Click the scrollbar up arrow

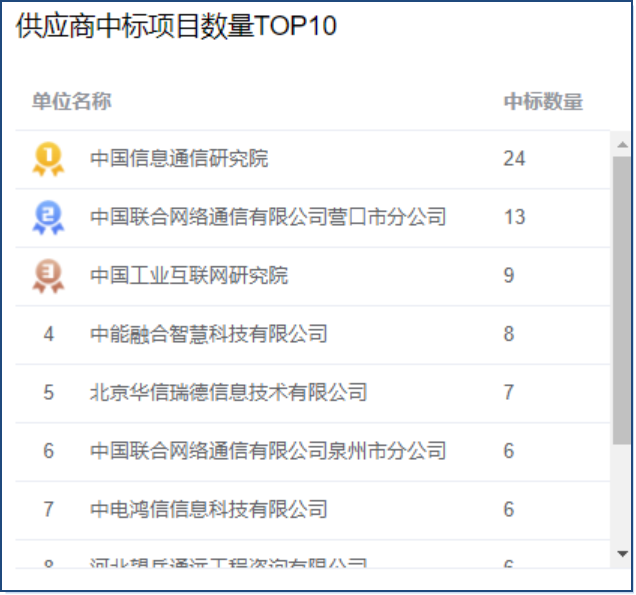623,144
